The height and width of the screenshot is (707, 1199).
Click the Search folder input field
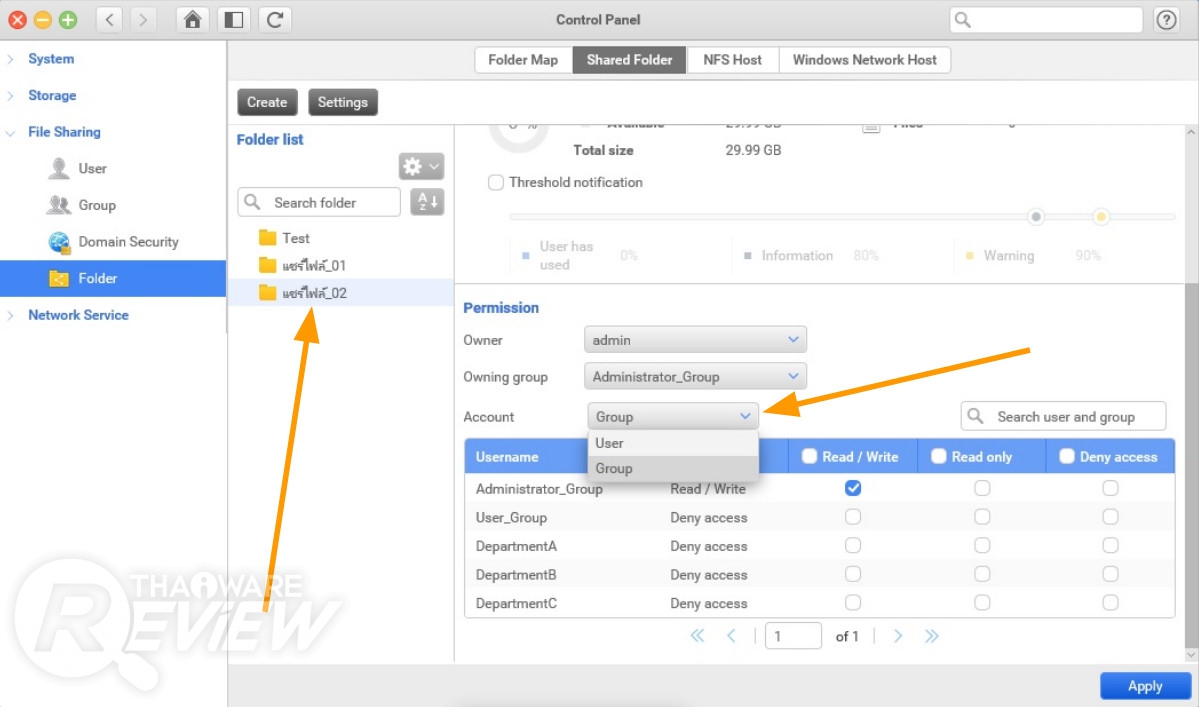[x=319, y=203]
